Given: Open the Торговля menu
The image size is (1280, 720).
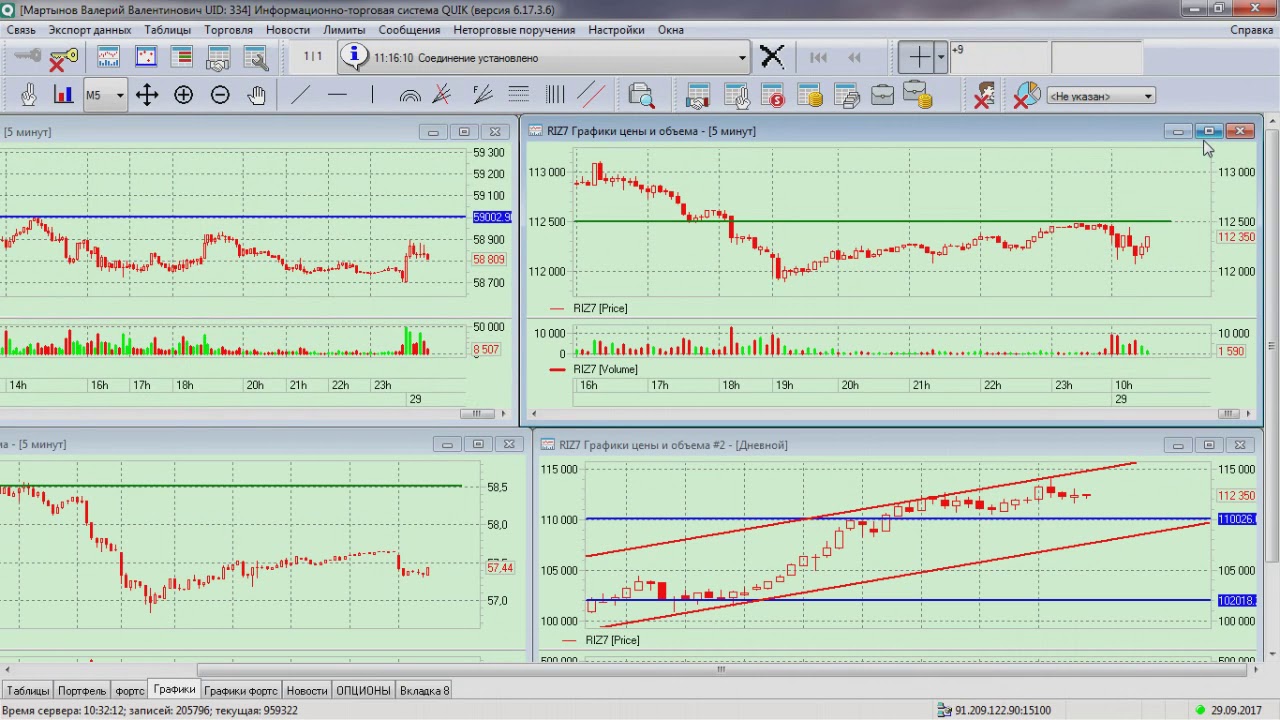Looking at the screenshot, I should [229, 30].
